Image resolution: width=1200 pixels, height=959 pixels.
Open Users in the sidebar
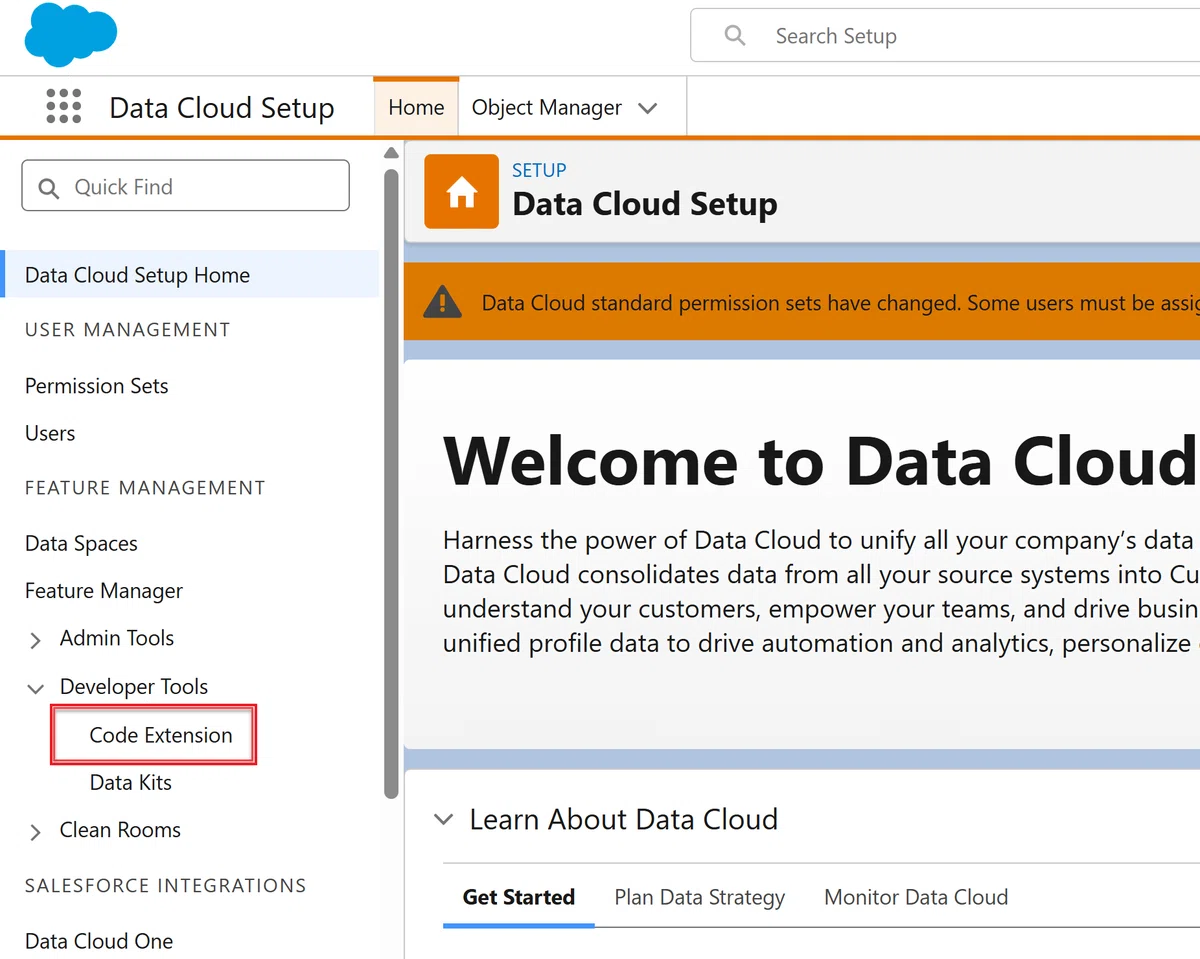pyautogui.click(x=50, y=433)
